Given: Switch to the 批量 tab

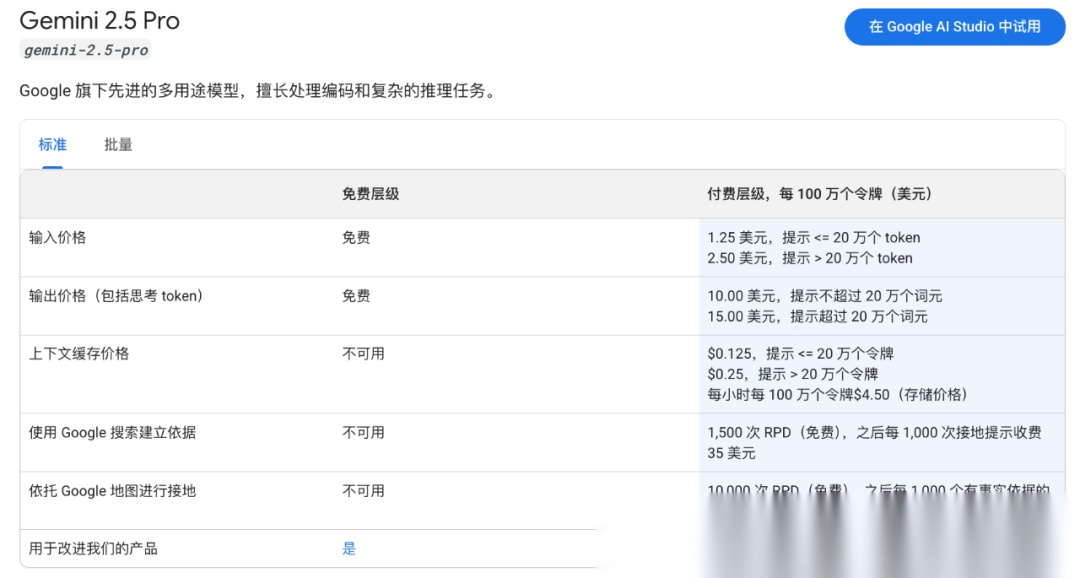Looking at the screenshot, I should pos(118,145).
